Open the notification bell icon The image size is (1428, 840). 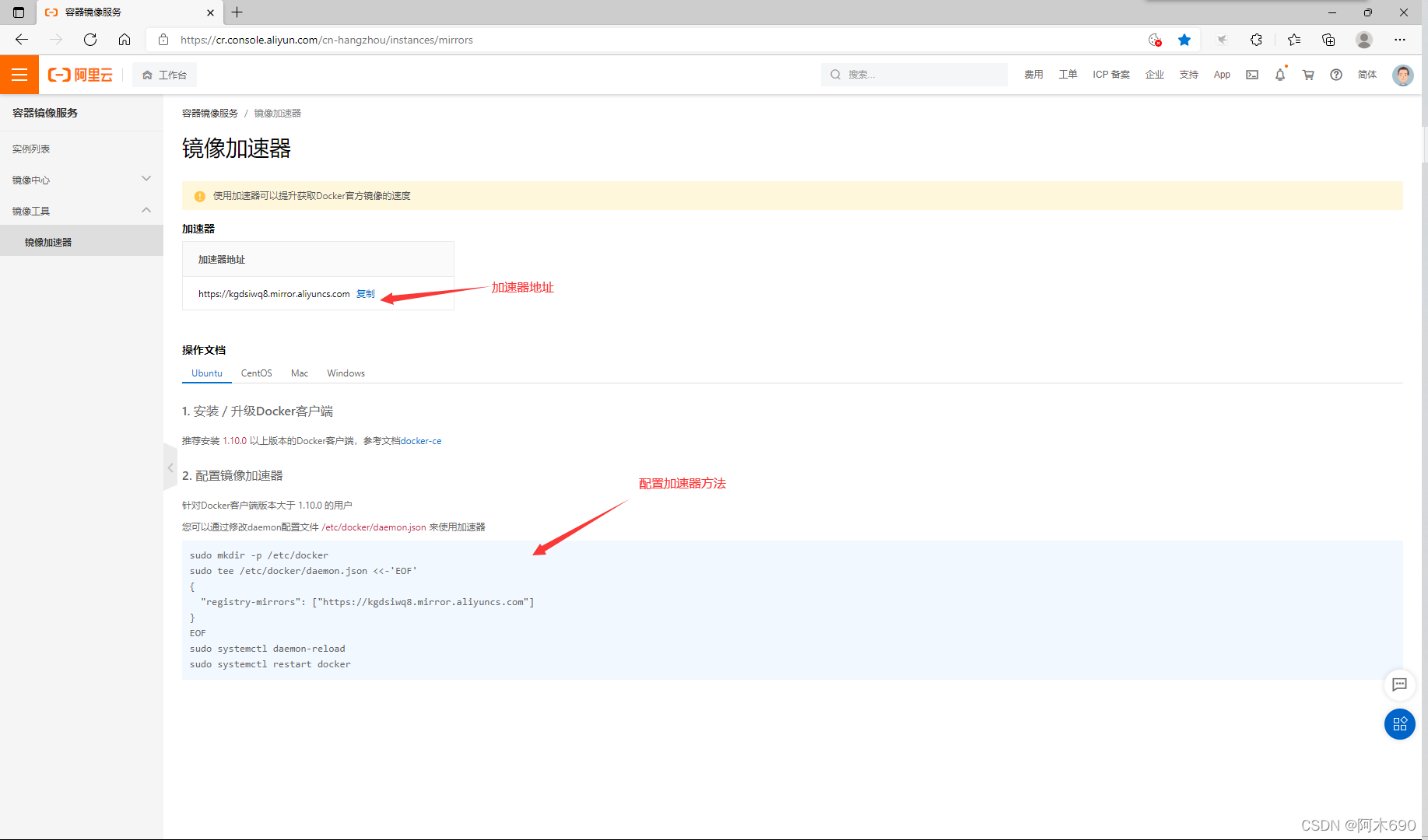[x=1280, y=75]
